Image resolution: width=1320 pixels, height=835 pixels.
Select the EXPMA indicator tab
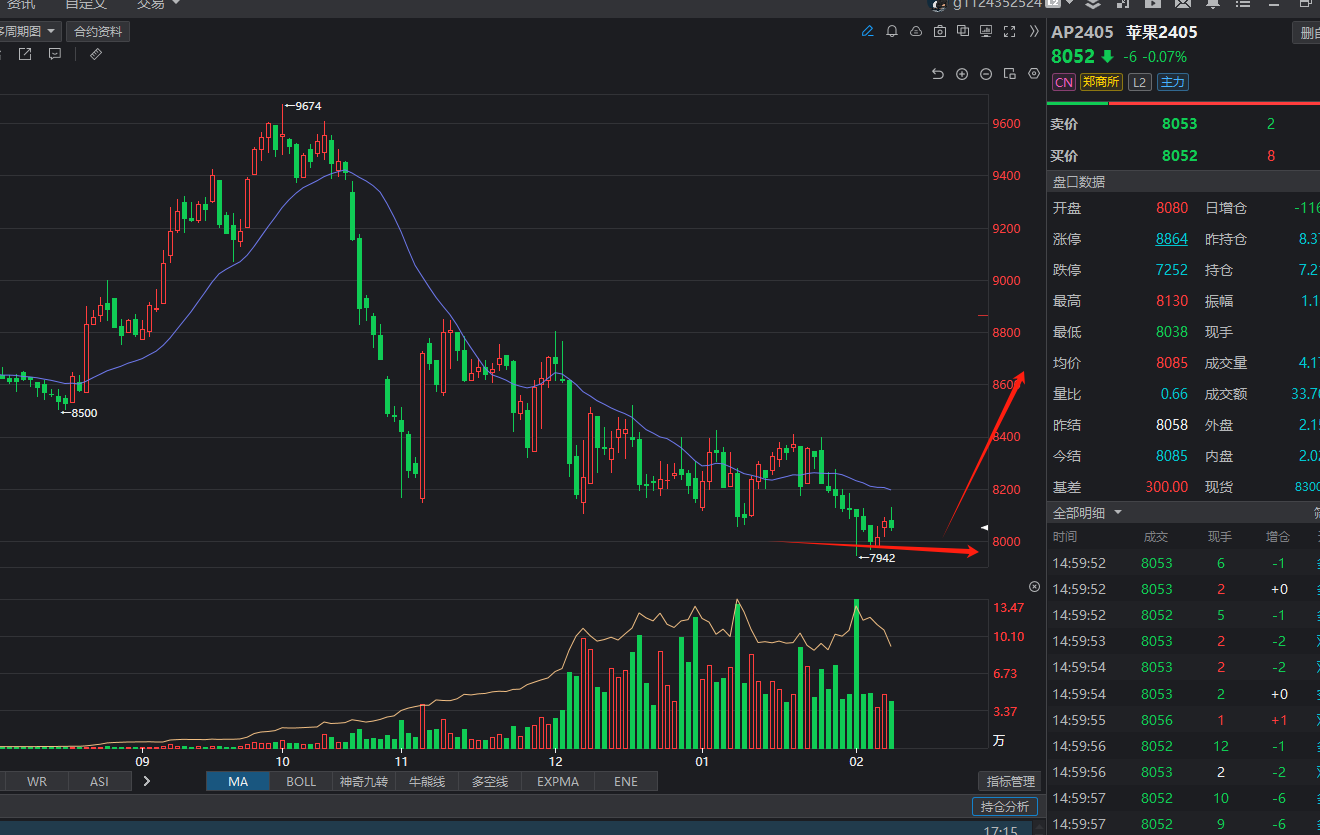point(557,781)
